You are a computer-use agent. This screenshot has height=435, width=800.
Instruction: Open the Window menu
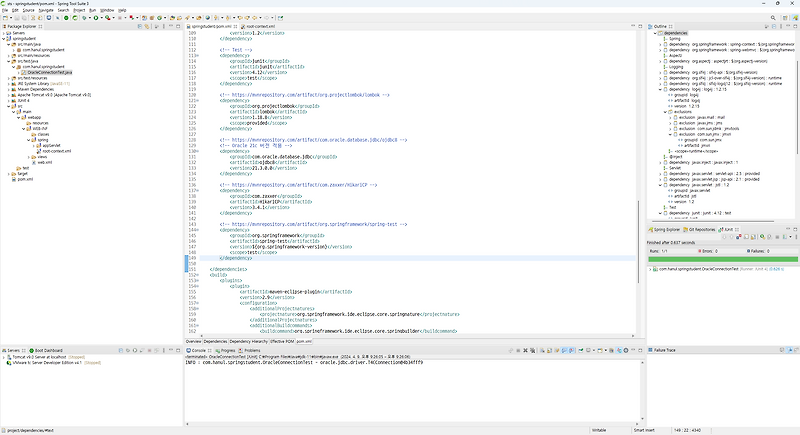[x=107, y=10]
